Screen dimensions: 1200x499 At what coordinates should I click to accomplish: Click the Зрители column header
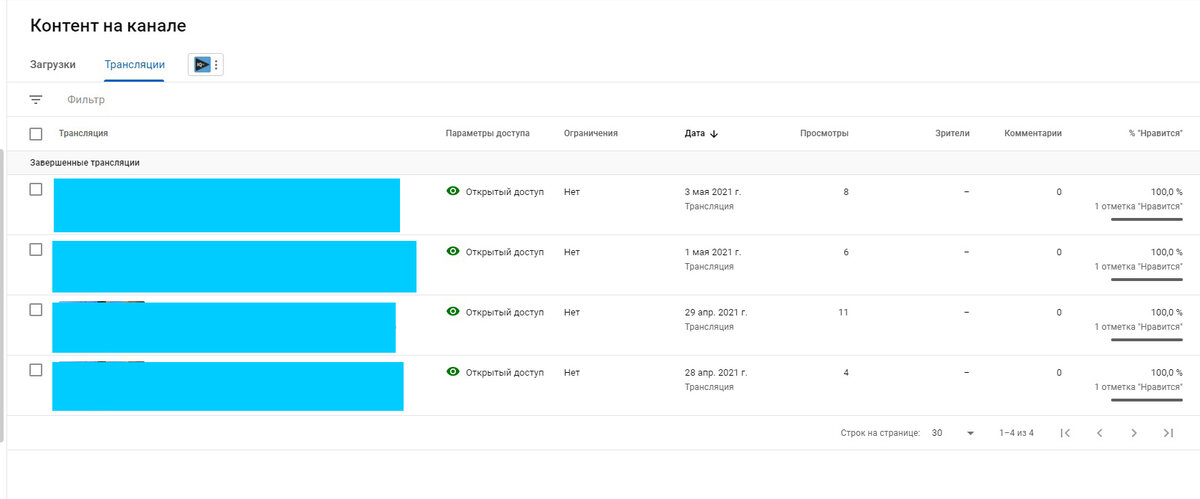tap(952, 134)
